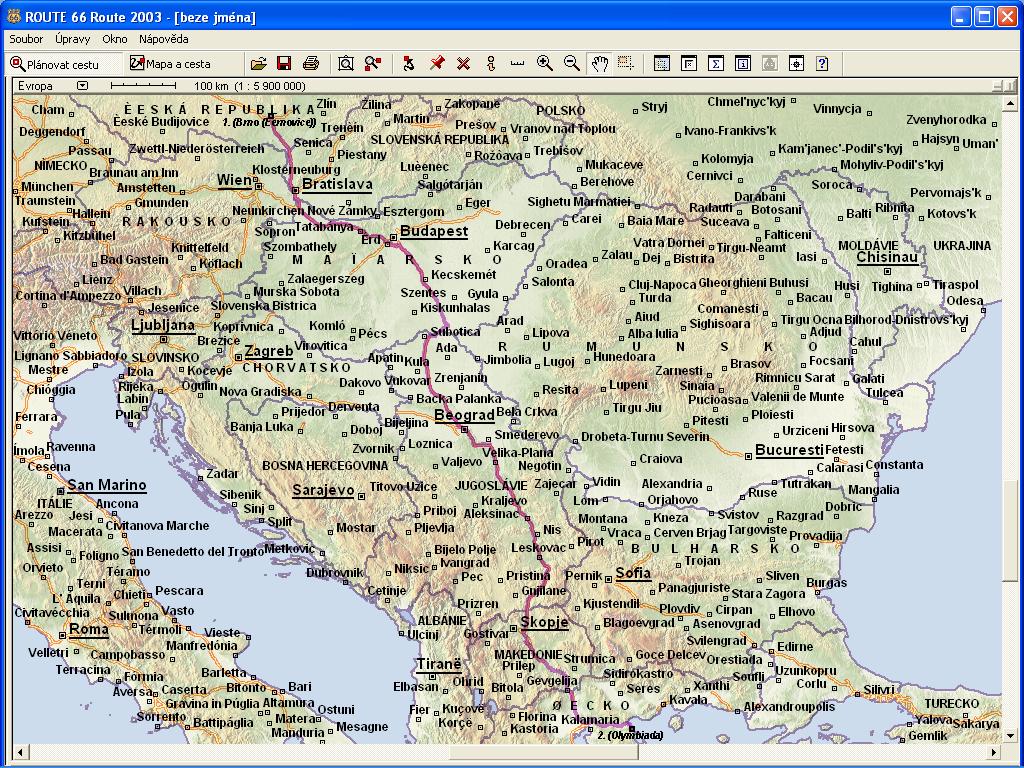Click the Ljubljana city label
This screenshot has height=768, width=1024.
pyautogui.click(x=163, y=325)
